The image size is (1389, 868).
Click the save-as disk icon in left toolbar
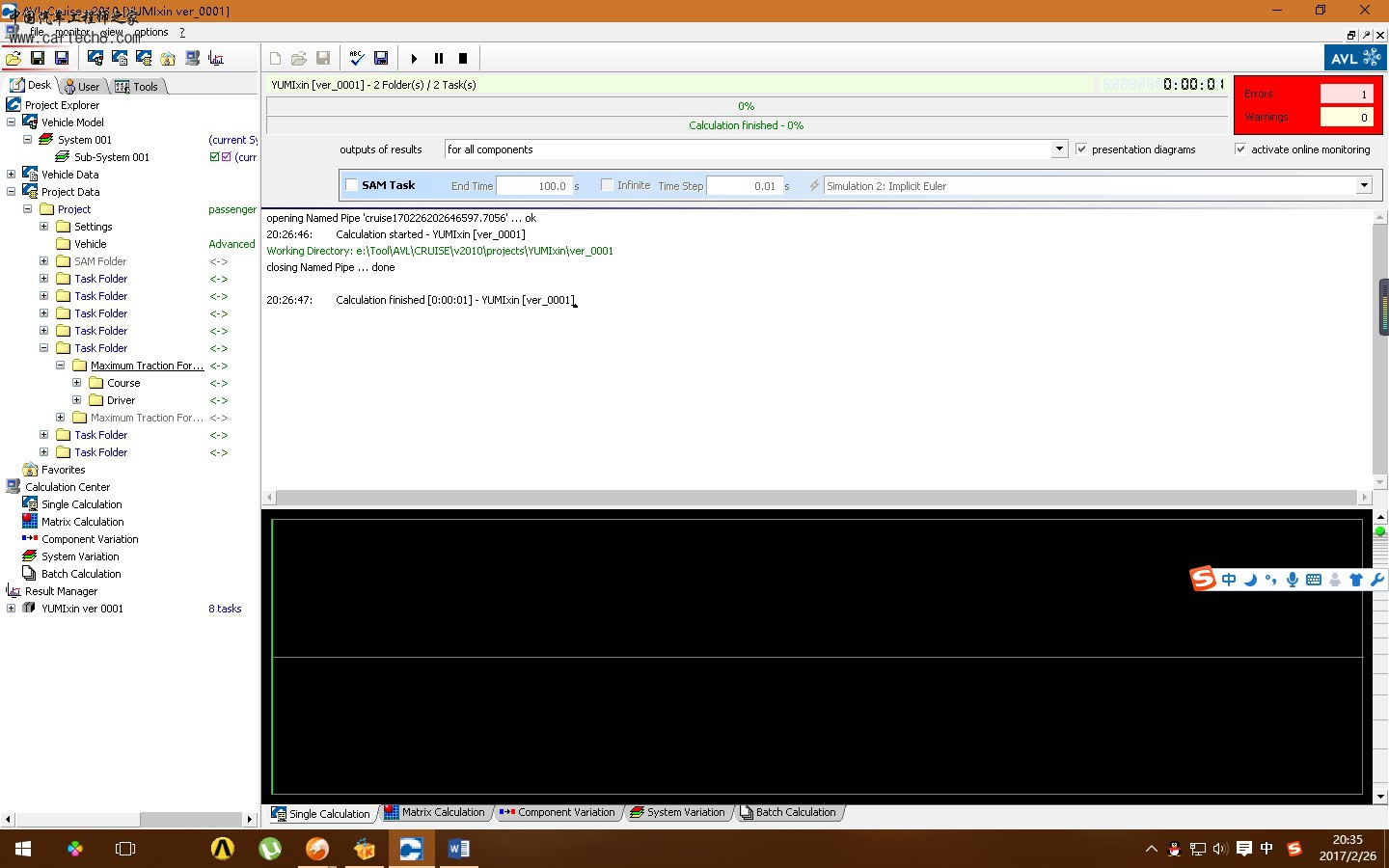(x=62, y=58)
